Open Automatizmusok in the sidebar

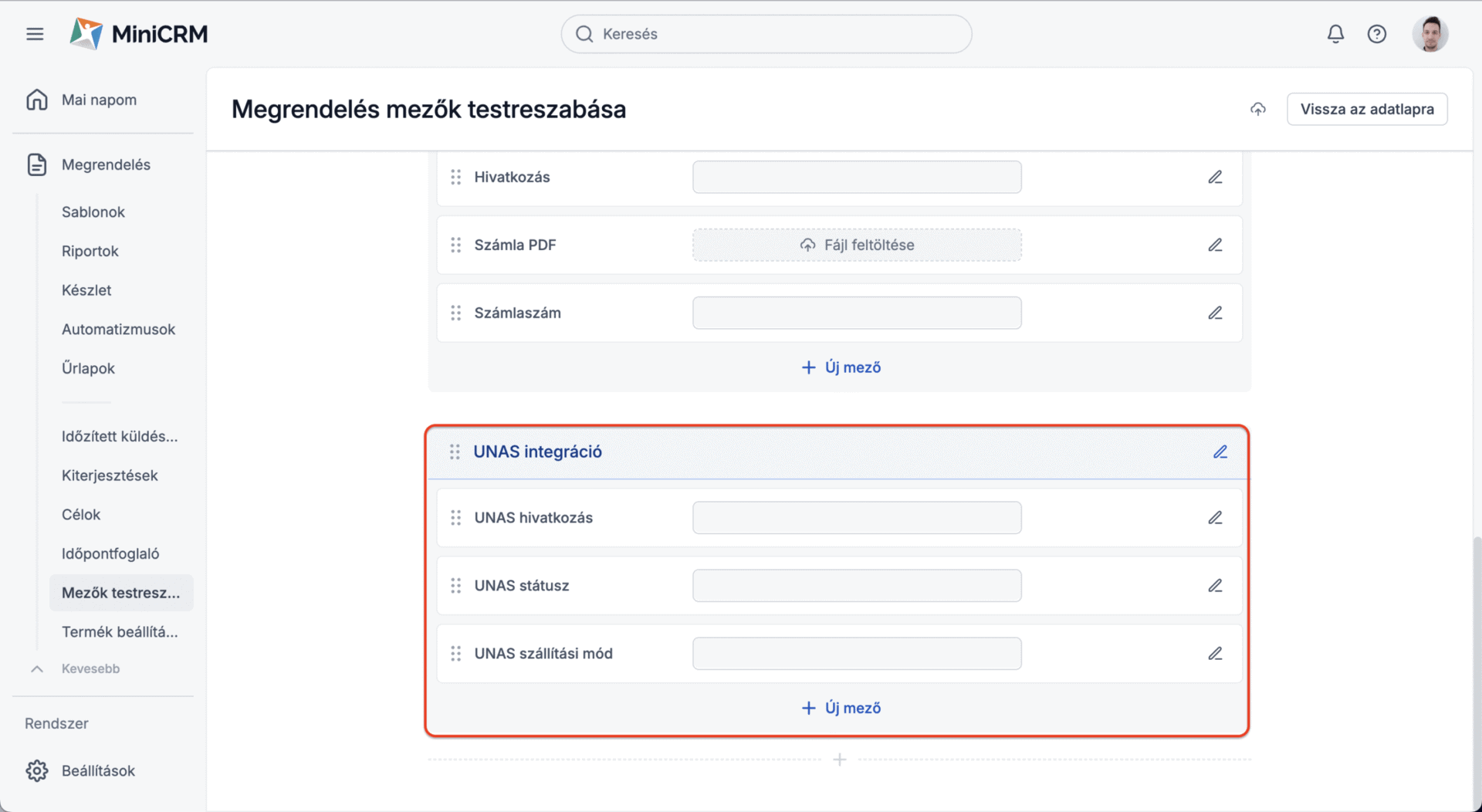[119, 329]
